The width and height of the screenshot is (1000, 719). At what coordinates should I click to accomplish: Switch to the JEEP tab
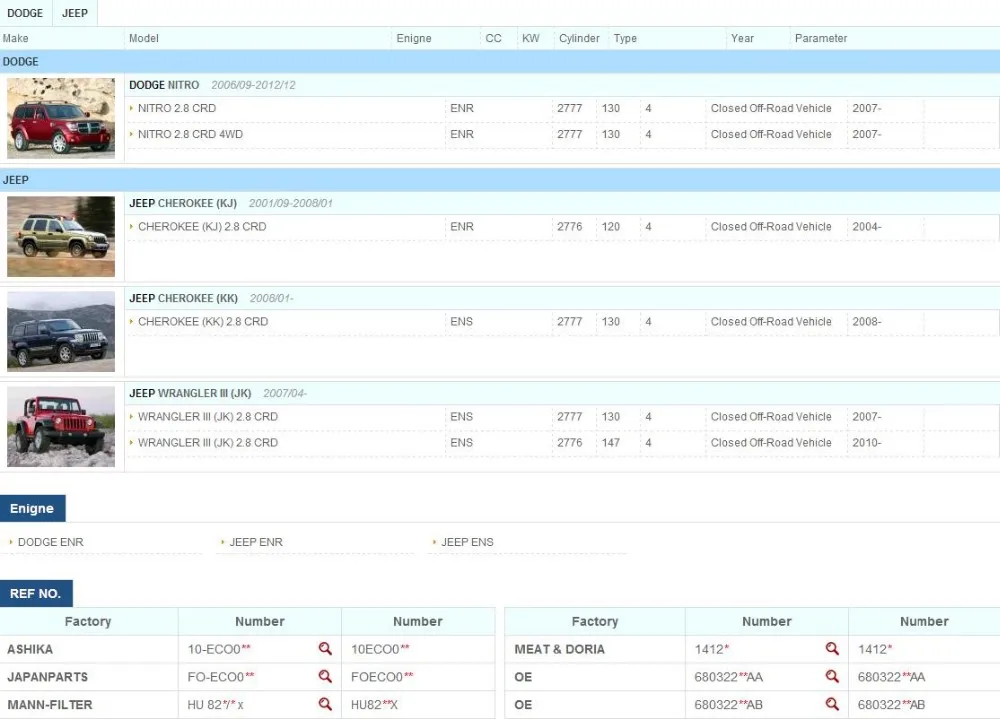(x=75, y=13)
